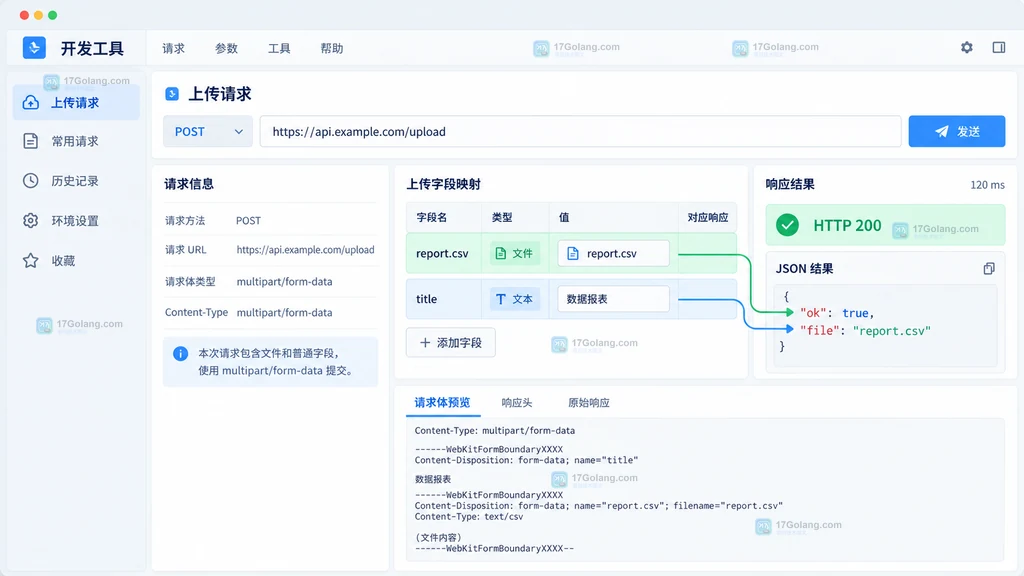This screenshot has height=576, width=1024.
Task: Open the 工具 menu
Action: pos(279,48)
